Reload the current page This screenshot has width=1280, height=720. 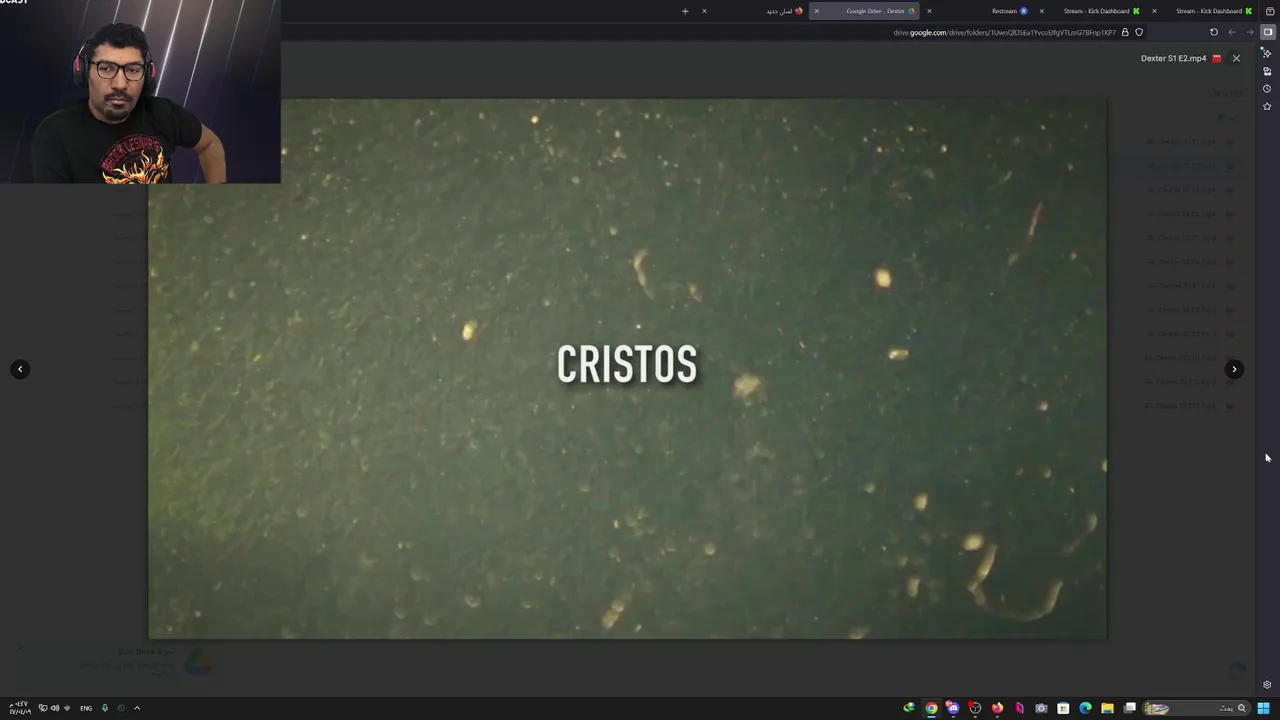click(1214, 32)
